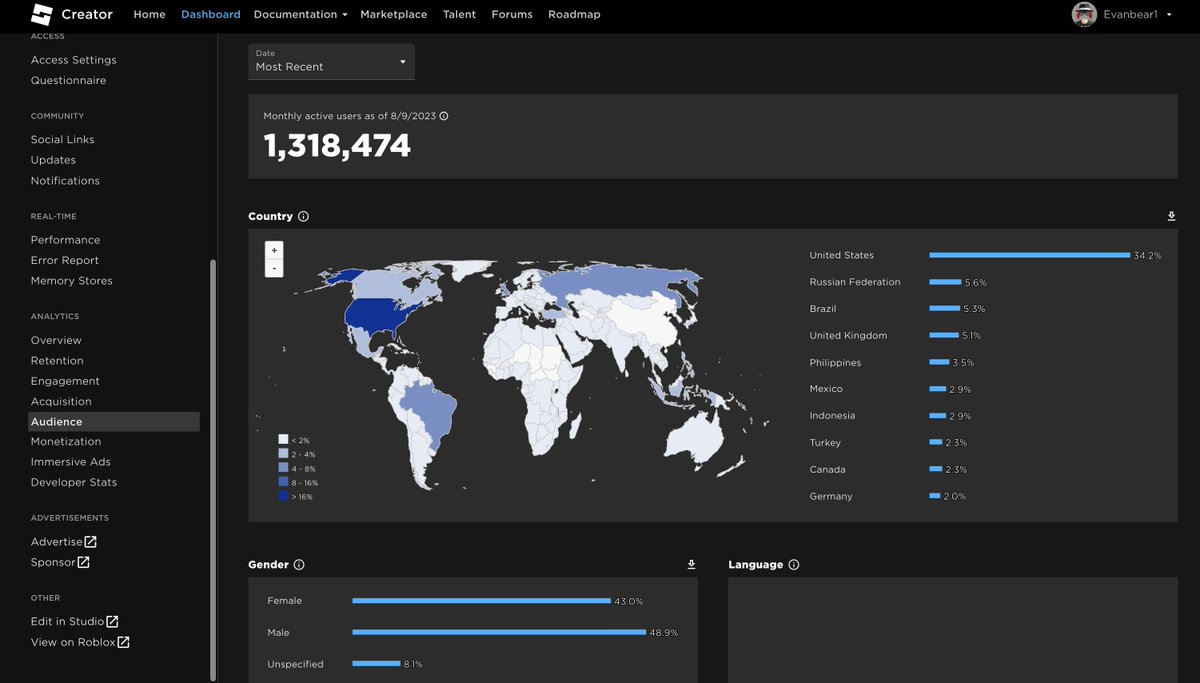Click the Male 48.9% bar
The height and width of the screenshot is (683, 1200).
pyautogui.click(x=499, y=632)
